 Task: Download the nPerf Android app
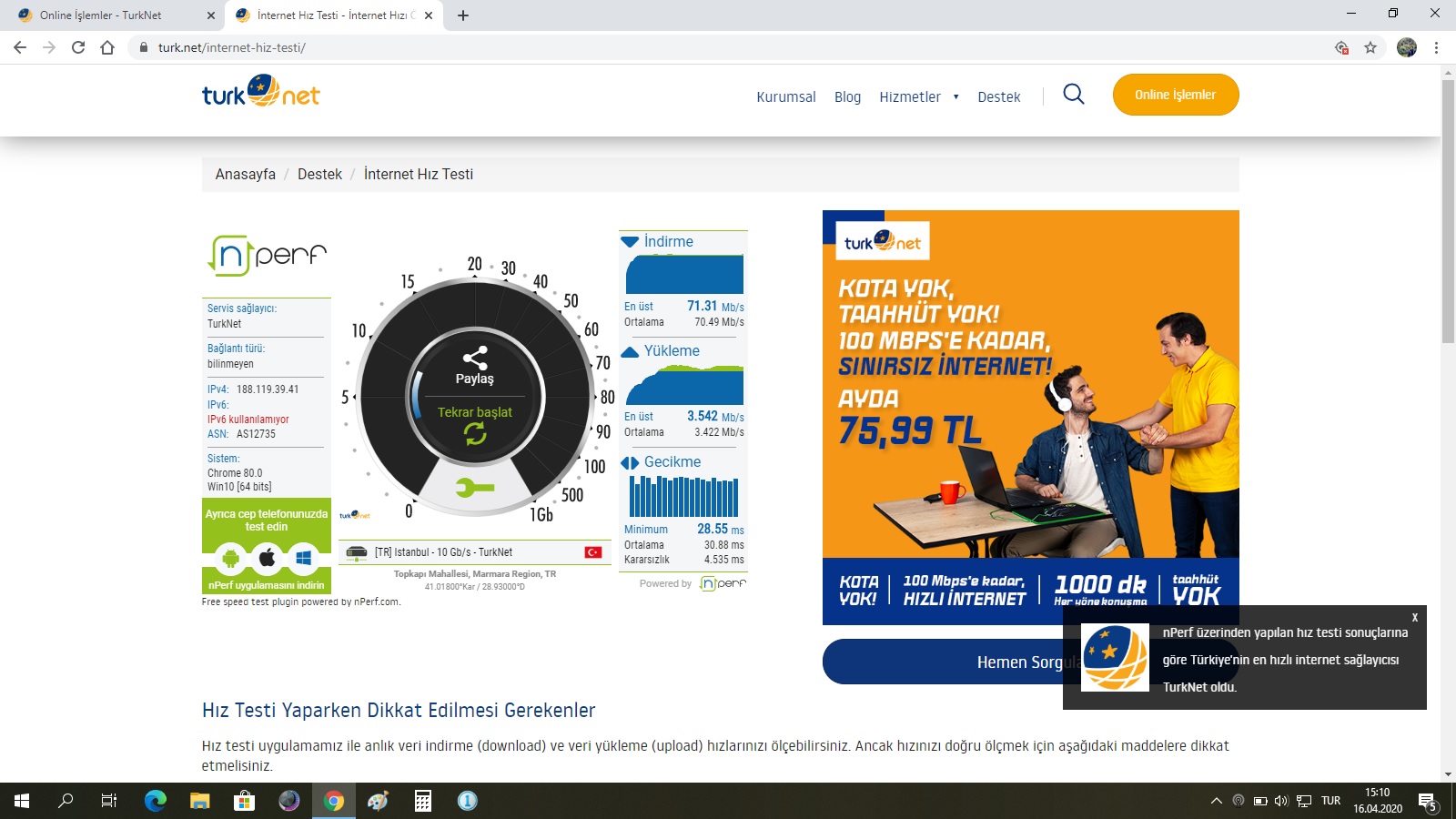point(230,558)
